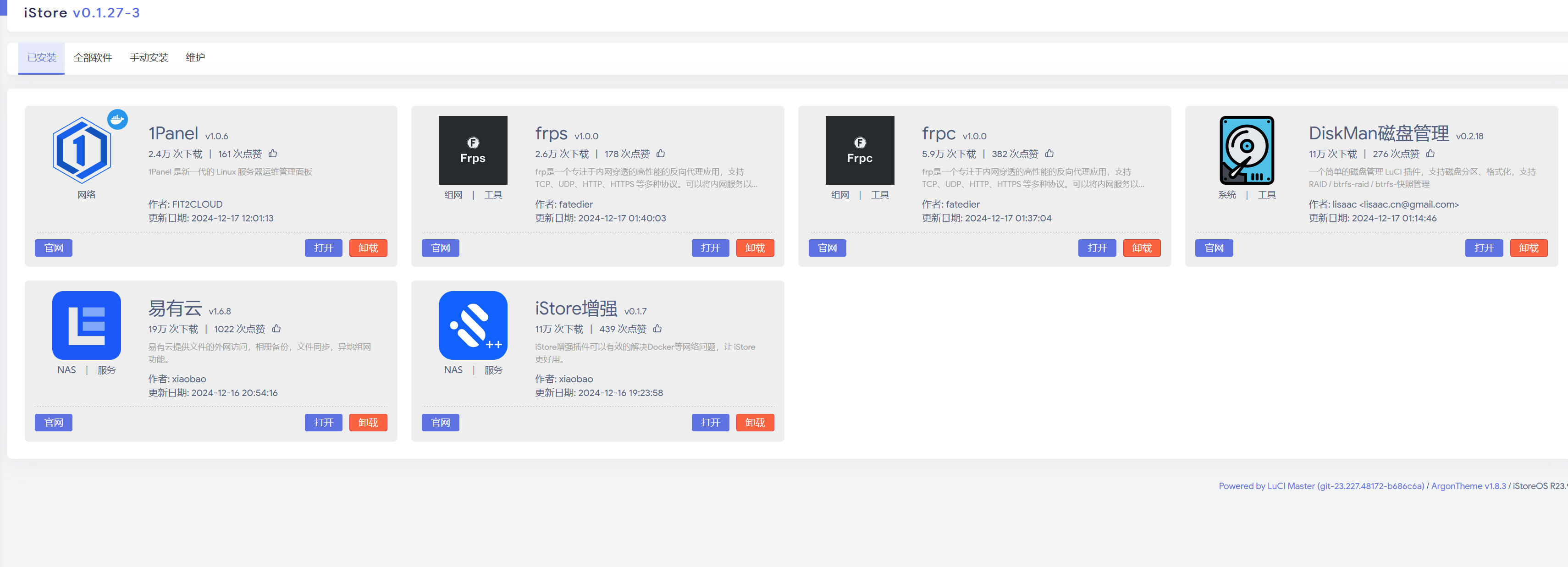Open 易有云 官网 button

54,422
